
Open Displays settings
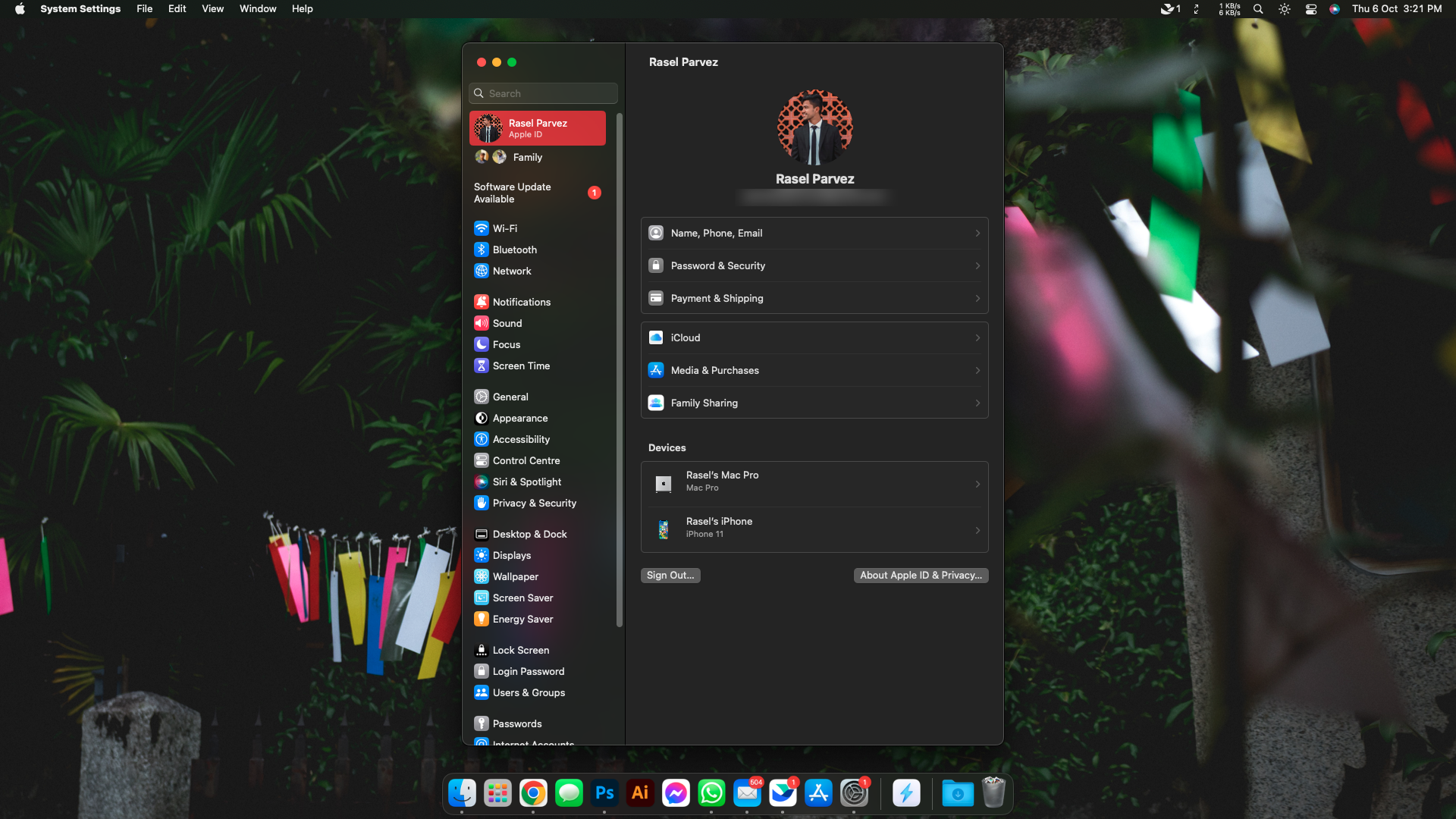(x=537, y=555)
